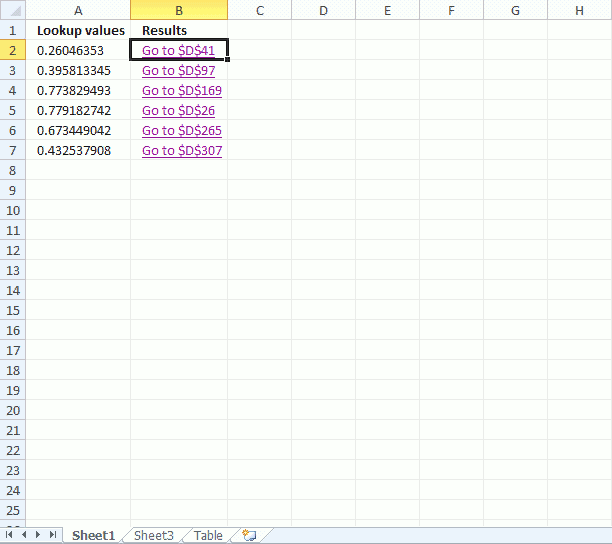Select column F header

(x=452, y=10)
